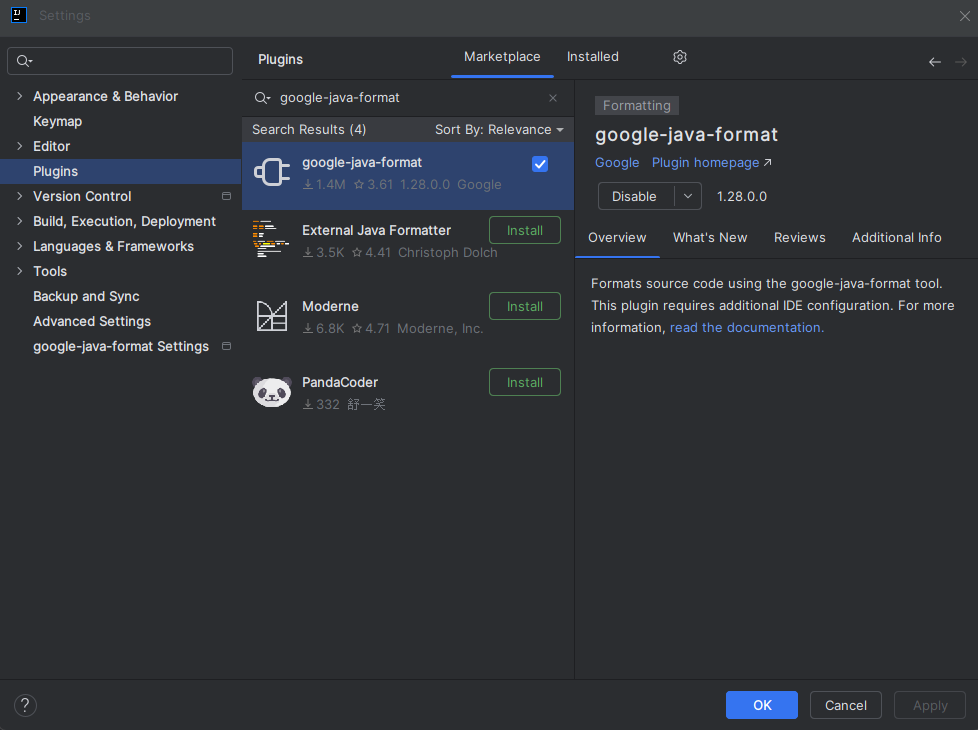Open the Google vendor link
The height and width of the screenshot is (730, 978).
(617, 163)
